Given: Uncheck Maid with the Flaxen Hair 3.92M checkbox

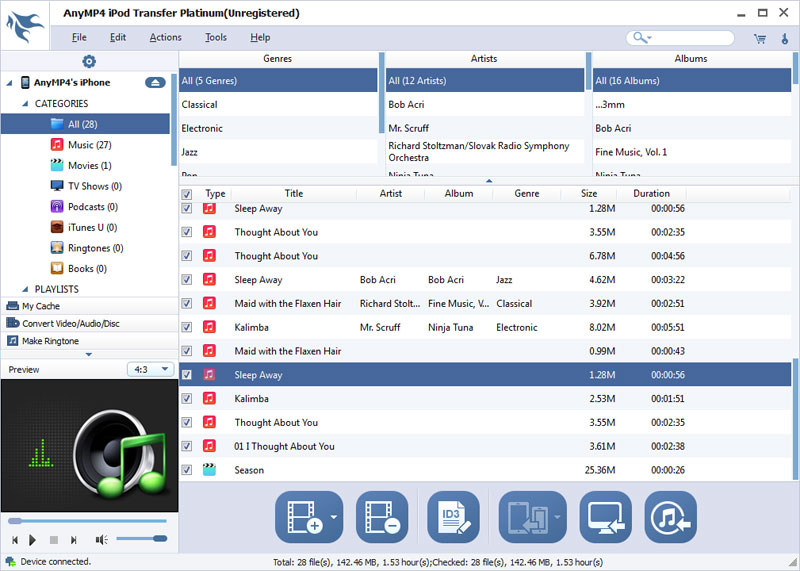Looking at the screenshot, I should tap(187, 304).
